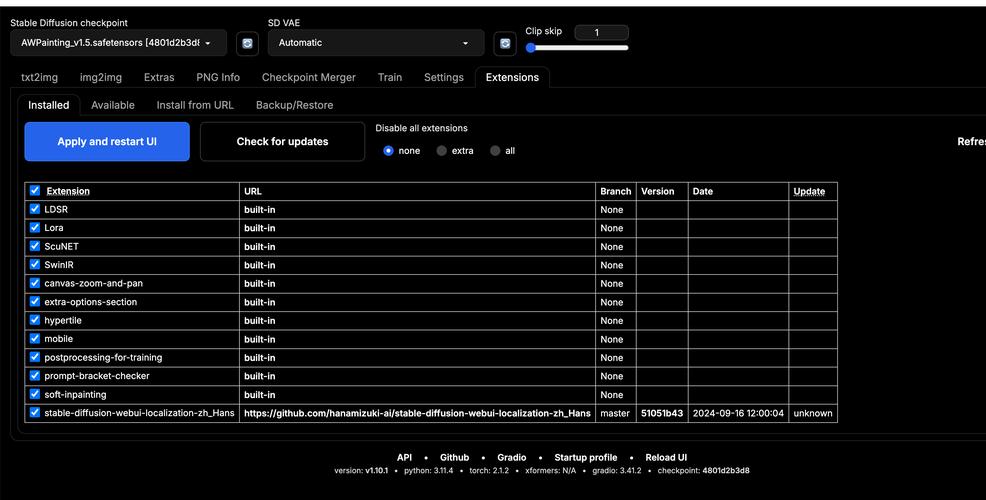
Task: Toggle the header Extension select-all checkbox
Action: pyautogui.click(x=35, y=191)
